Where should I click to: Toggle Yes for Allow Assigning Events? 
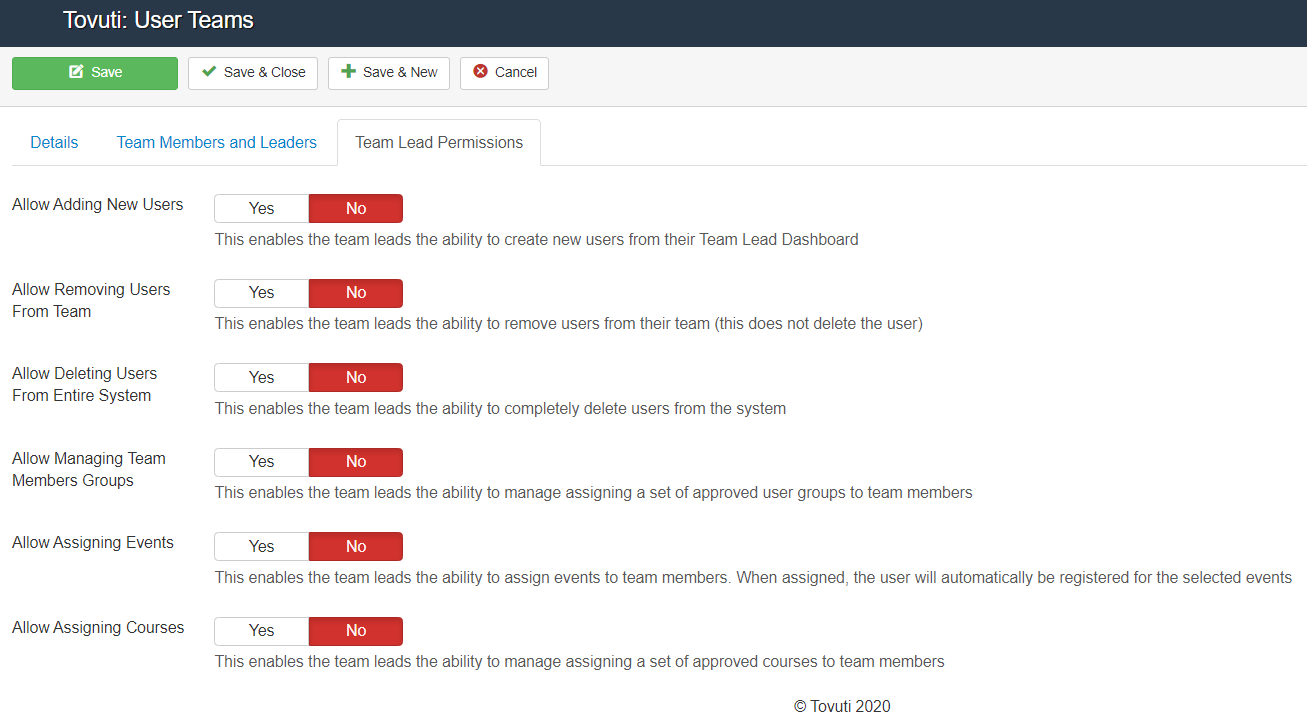tap(261, 546)
